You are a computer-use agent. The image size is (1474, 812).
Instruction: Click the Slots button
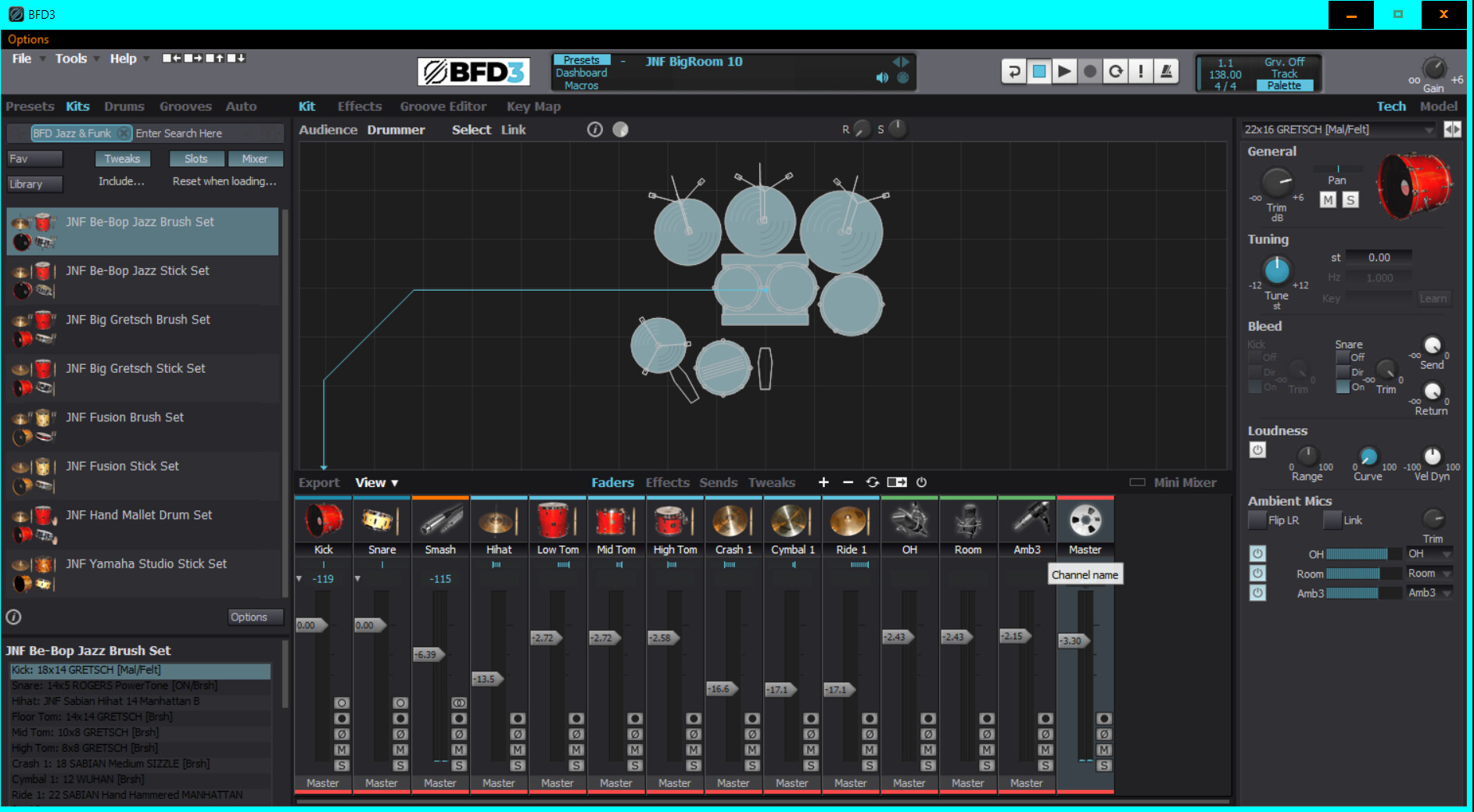[x=196, y=159]
